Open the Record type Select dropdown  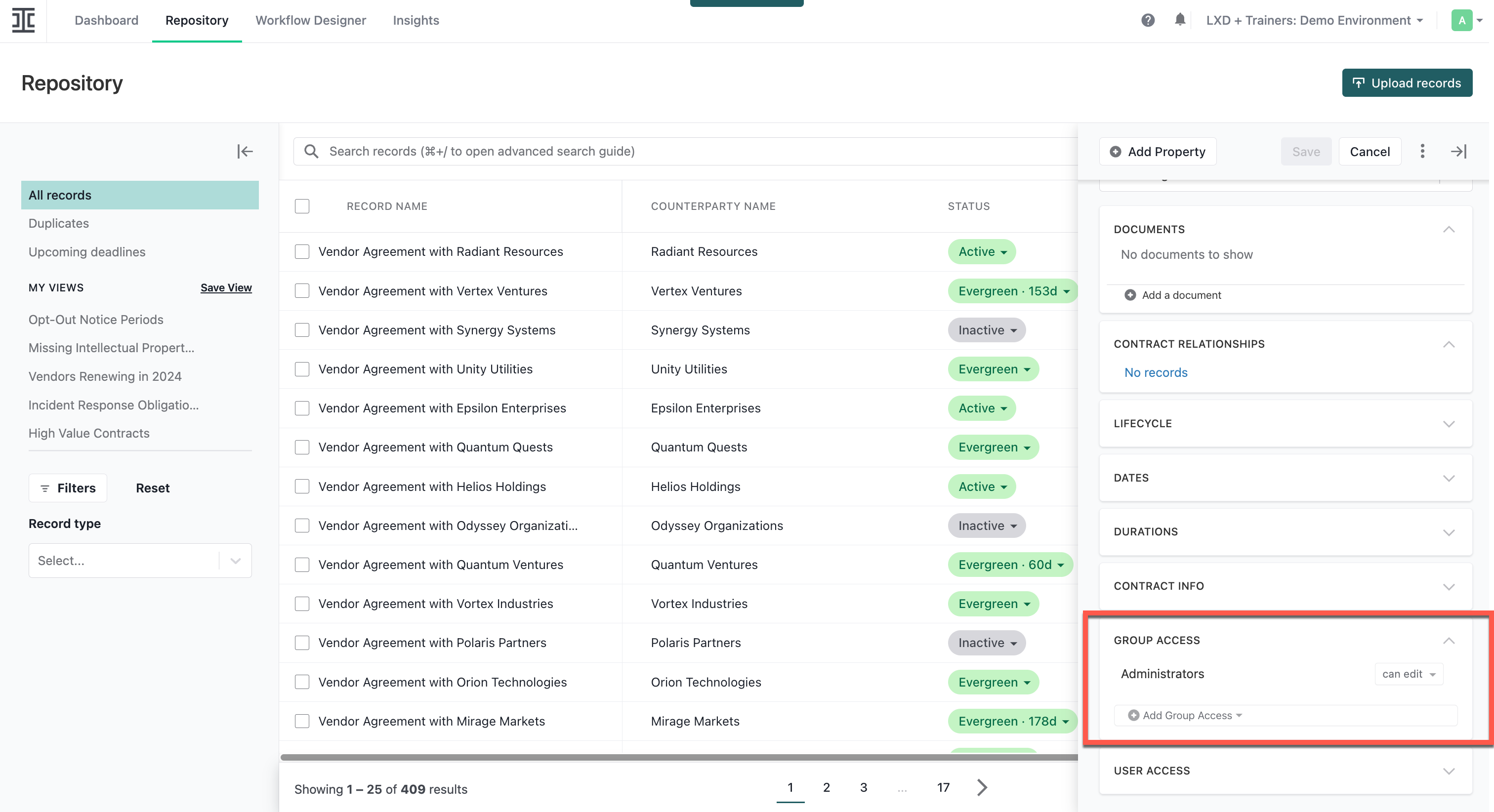tap(139, 560)
